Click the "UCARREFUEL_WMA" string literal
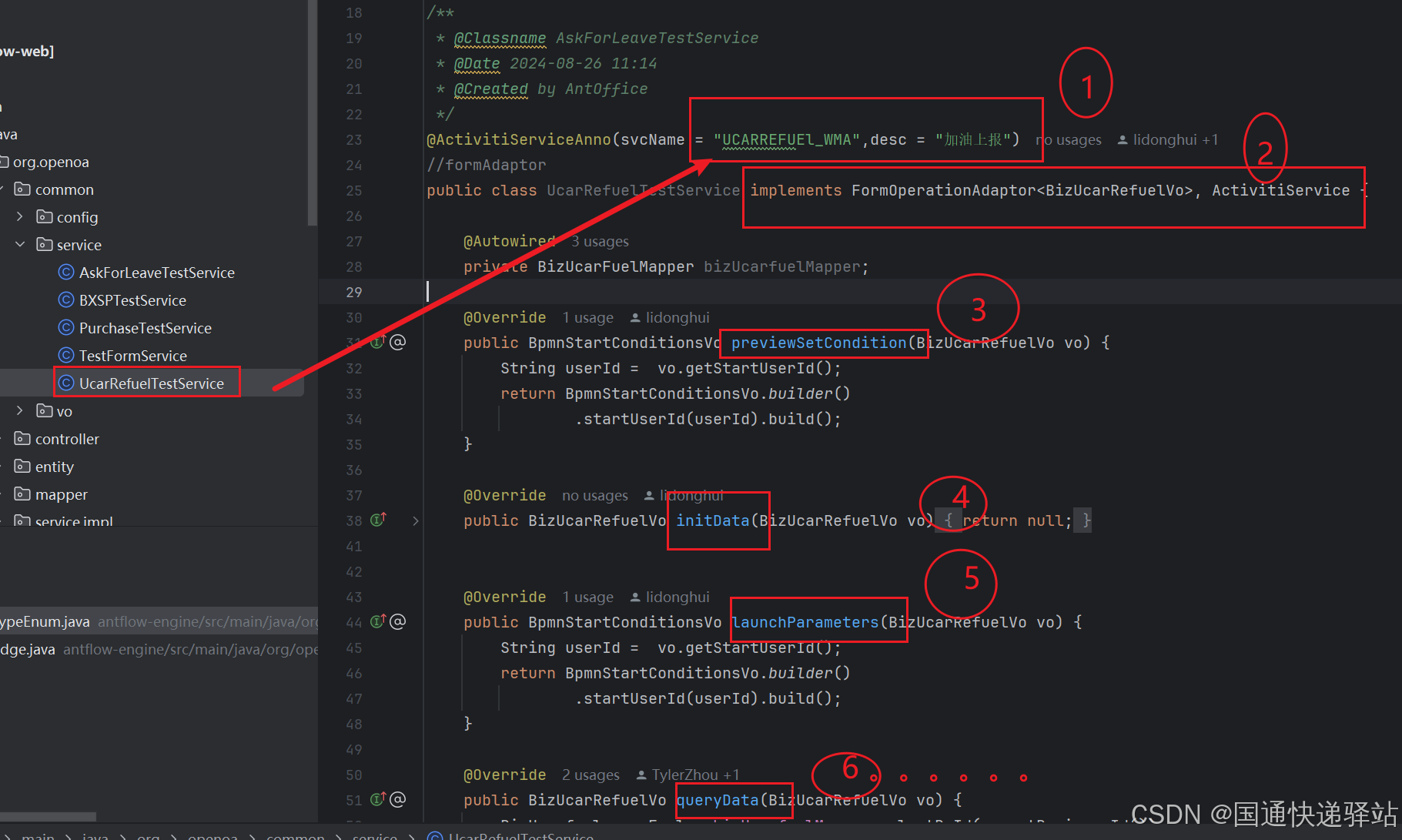The image size is (1402, 840). pos(787,140)
